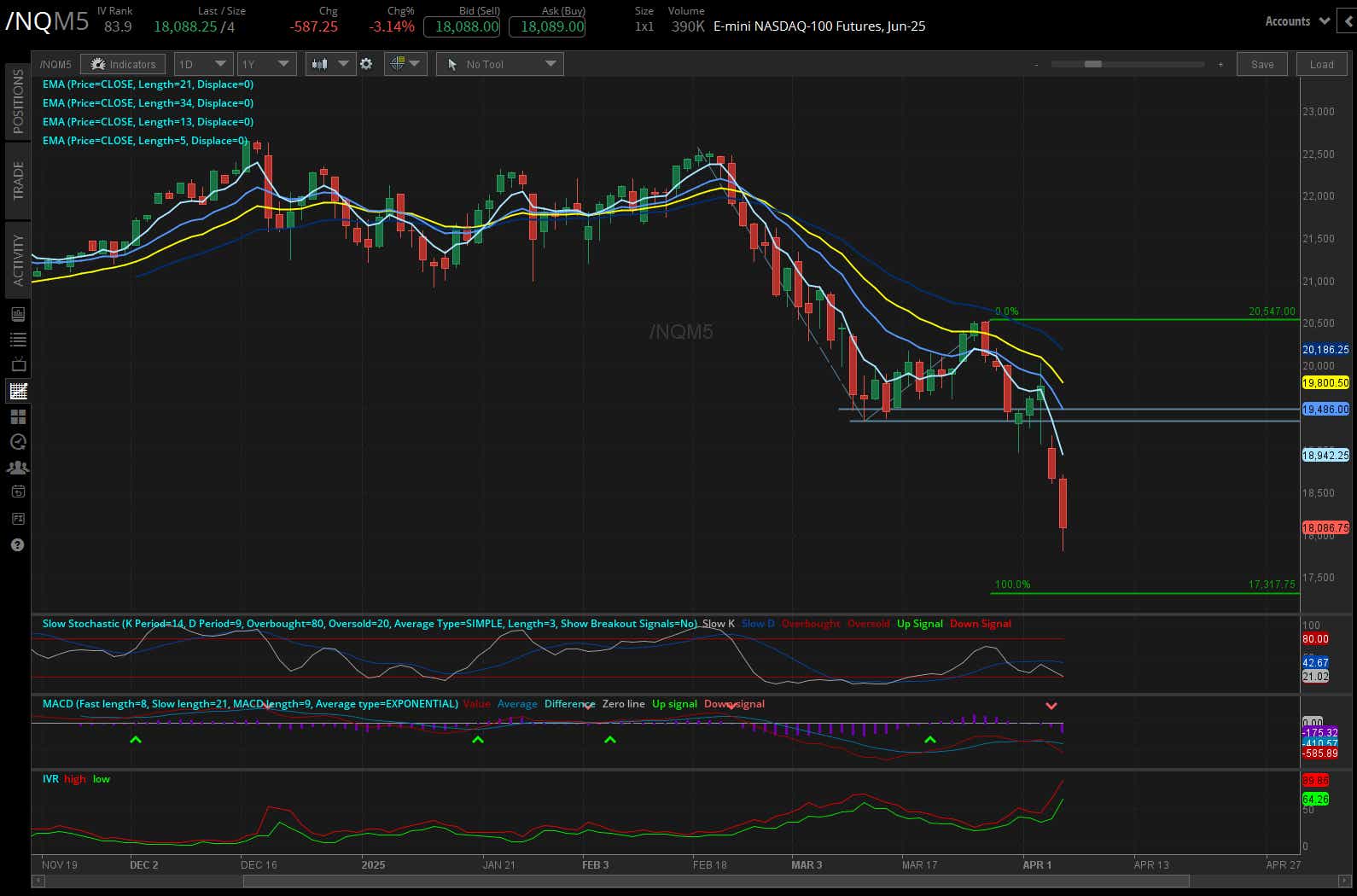1357x896 pixels.
Task: Click the red MACD down signal near Apr 1
Action: 1051,706
